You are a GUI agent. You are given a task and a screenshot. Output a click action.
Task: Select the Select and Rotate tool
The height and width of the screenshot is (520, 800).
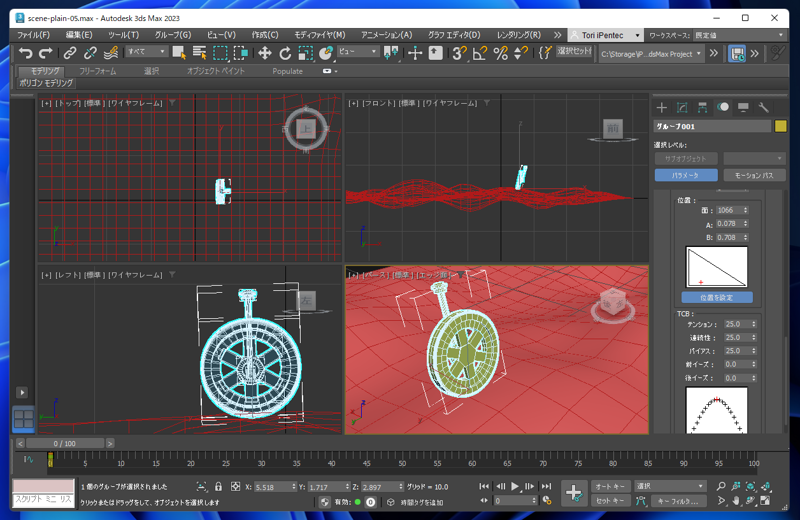coord(285,53)
